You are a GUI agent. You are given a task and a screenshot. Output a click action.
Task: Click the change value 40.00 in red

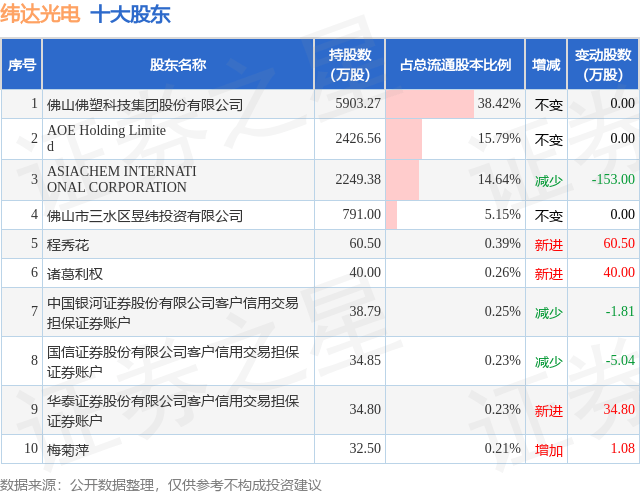pos(619,272)
